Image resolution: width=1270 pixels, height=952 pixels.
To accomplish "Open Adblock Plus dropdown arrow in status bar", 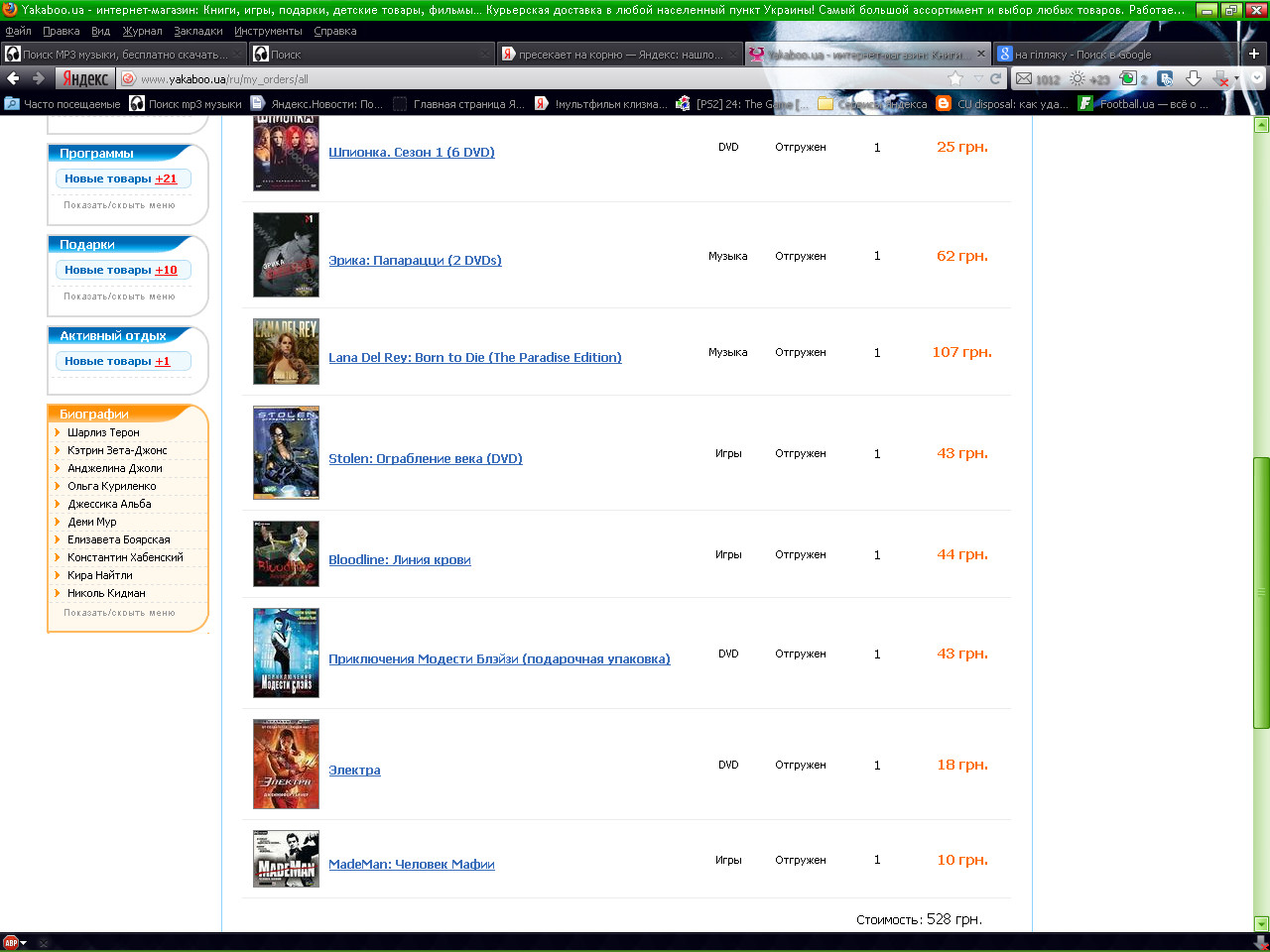I will (x=24, y=943).
